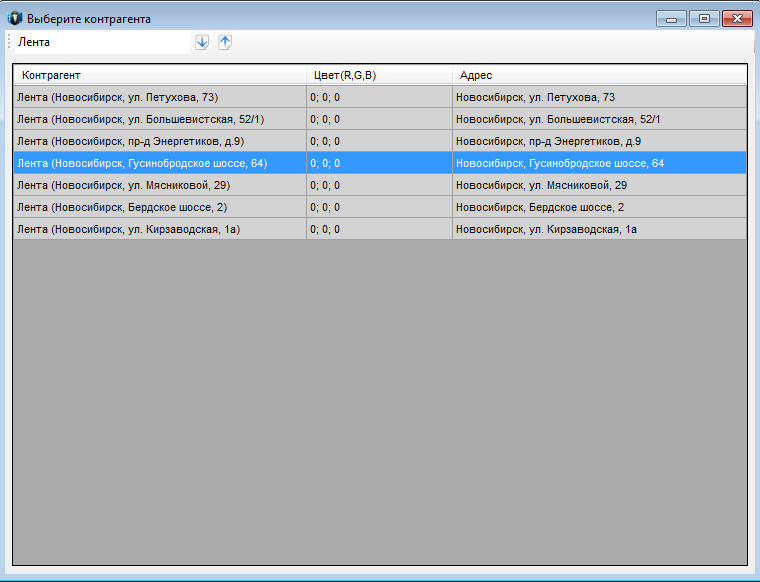Click address cell 'Новосибирск, ул. Мясниковой, 29'
The image size is (760, 582).
(x=541, y=185)
